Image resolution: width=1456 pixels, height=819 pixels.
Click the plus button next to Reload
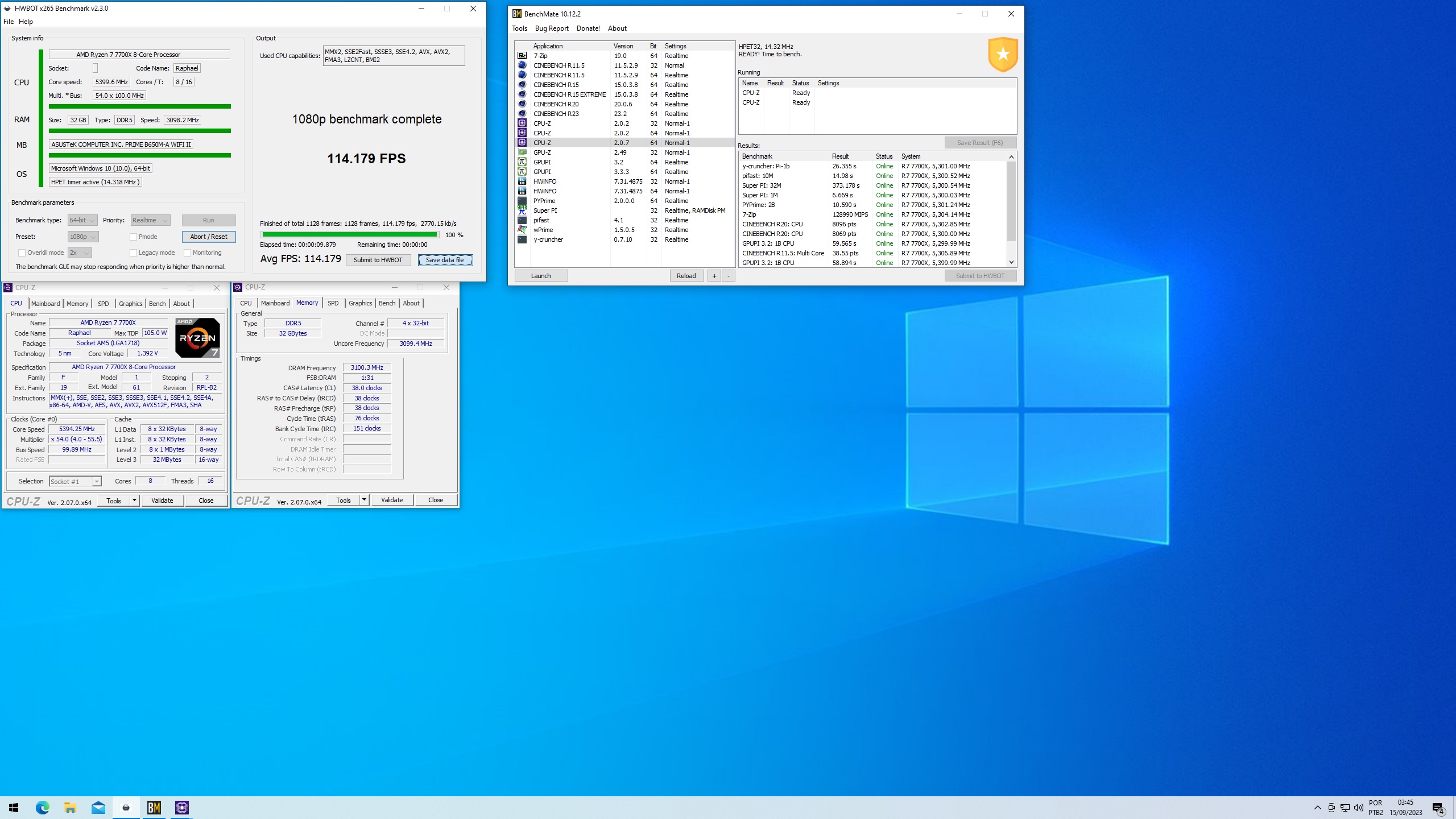click(714, 276)
